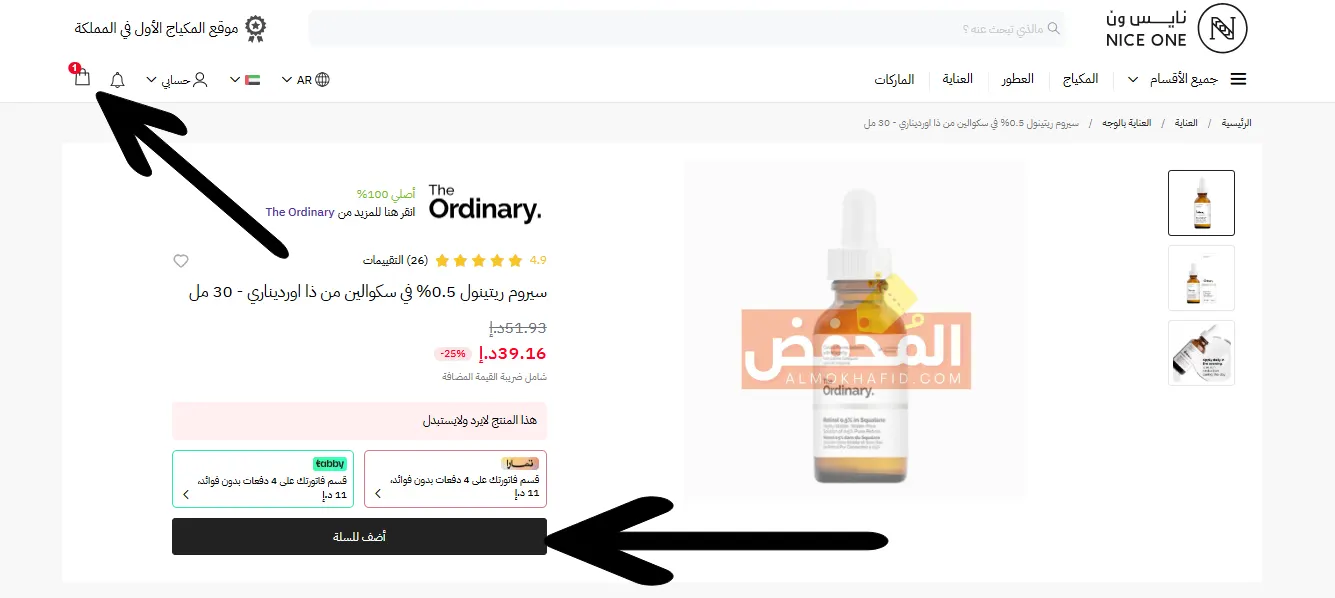
Task: Click the account user icon
Action: pyautogui.click(x=200, y=79)
